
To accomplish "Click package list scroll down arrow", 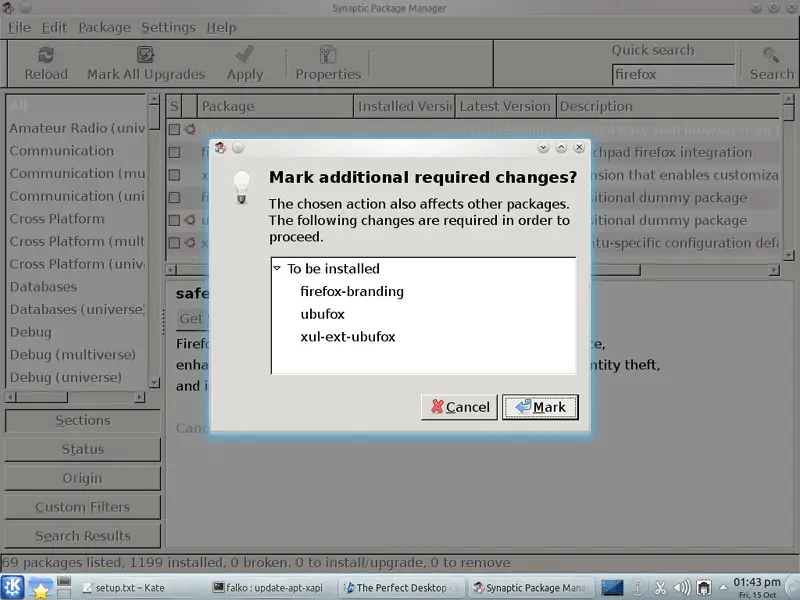I will [x=788, y=255].
